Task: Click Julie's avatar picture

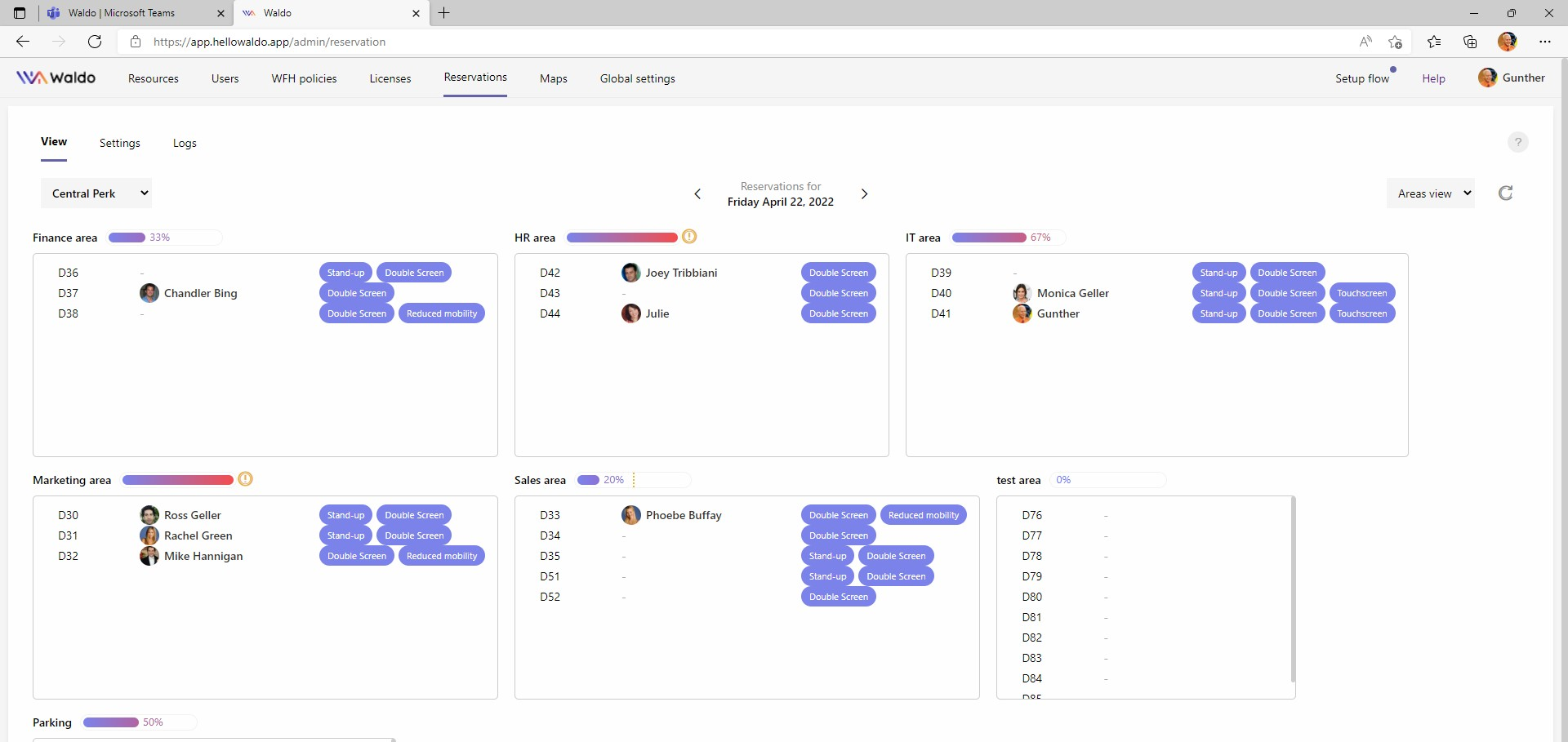Action: (x=631, y=313)
